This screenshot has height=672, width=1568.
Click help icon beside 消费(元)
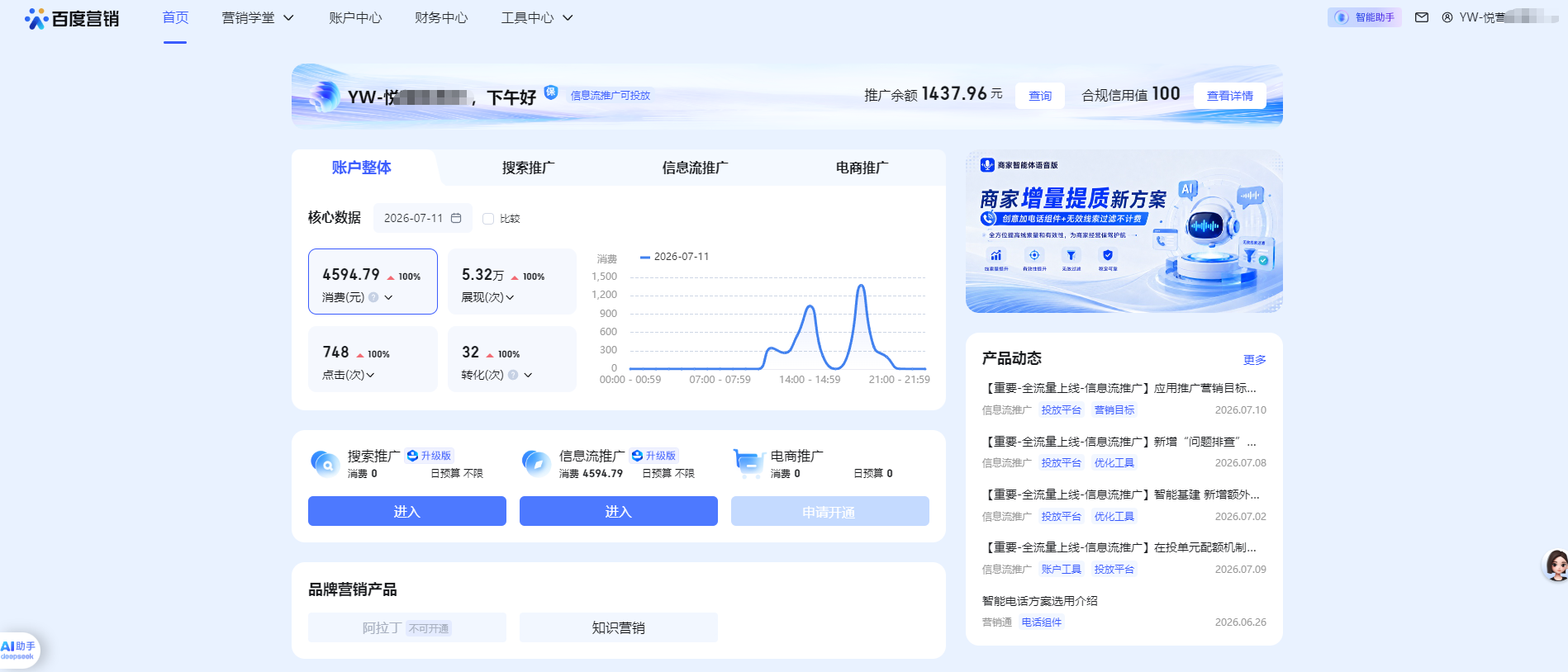click(373, 297)
